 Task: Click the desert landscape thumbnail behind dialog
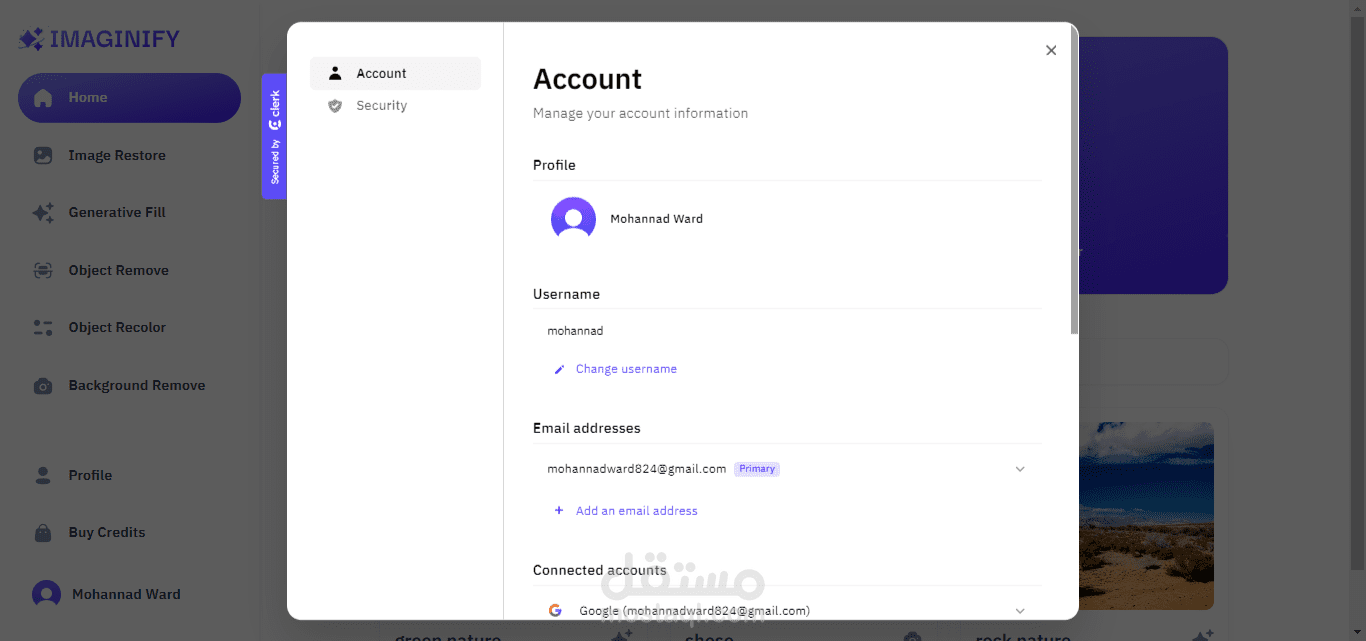(1146, 515)
